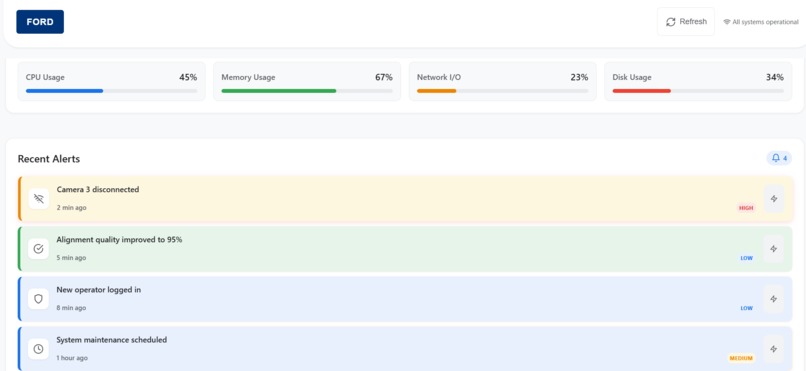Screen dimensions: 806x371
Task: Click the LOW badge on New operator alert
Action: (746, 308)
